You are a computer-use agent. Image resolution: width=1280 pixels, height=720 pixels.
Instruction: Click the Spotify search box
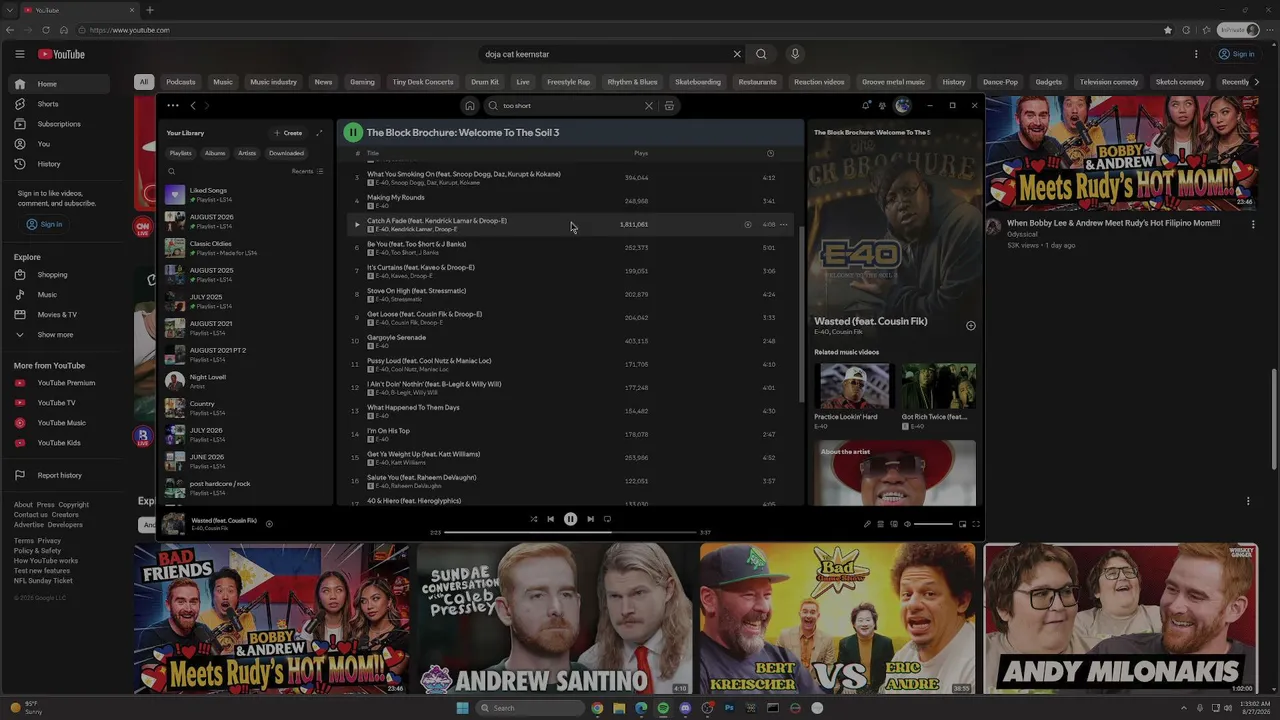click(x=570, y=105)
